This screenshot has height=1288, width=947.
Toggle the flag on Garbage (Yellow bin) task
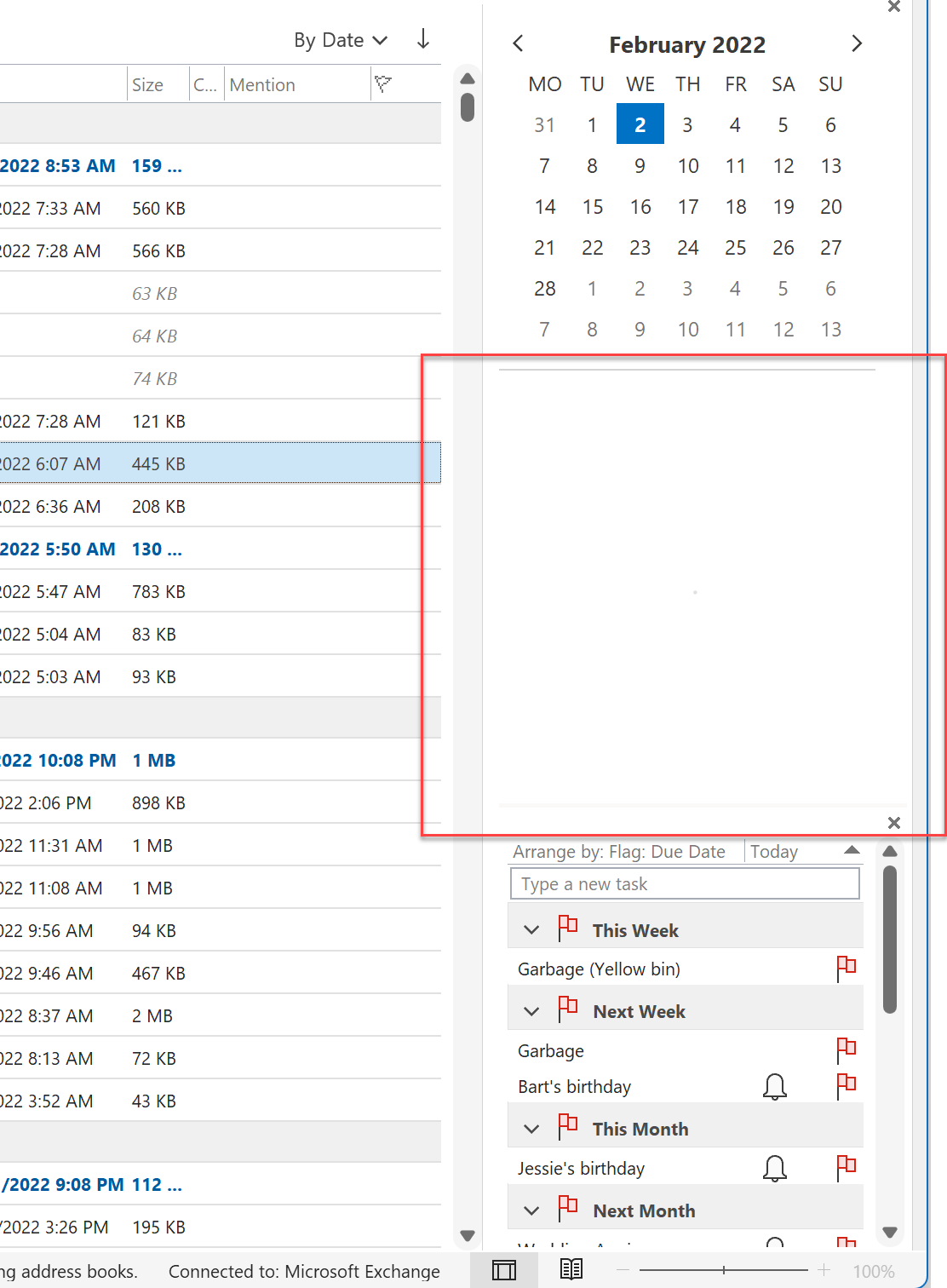pyautogui.click(x=846, y=968)
